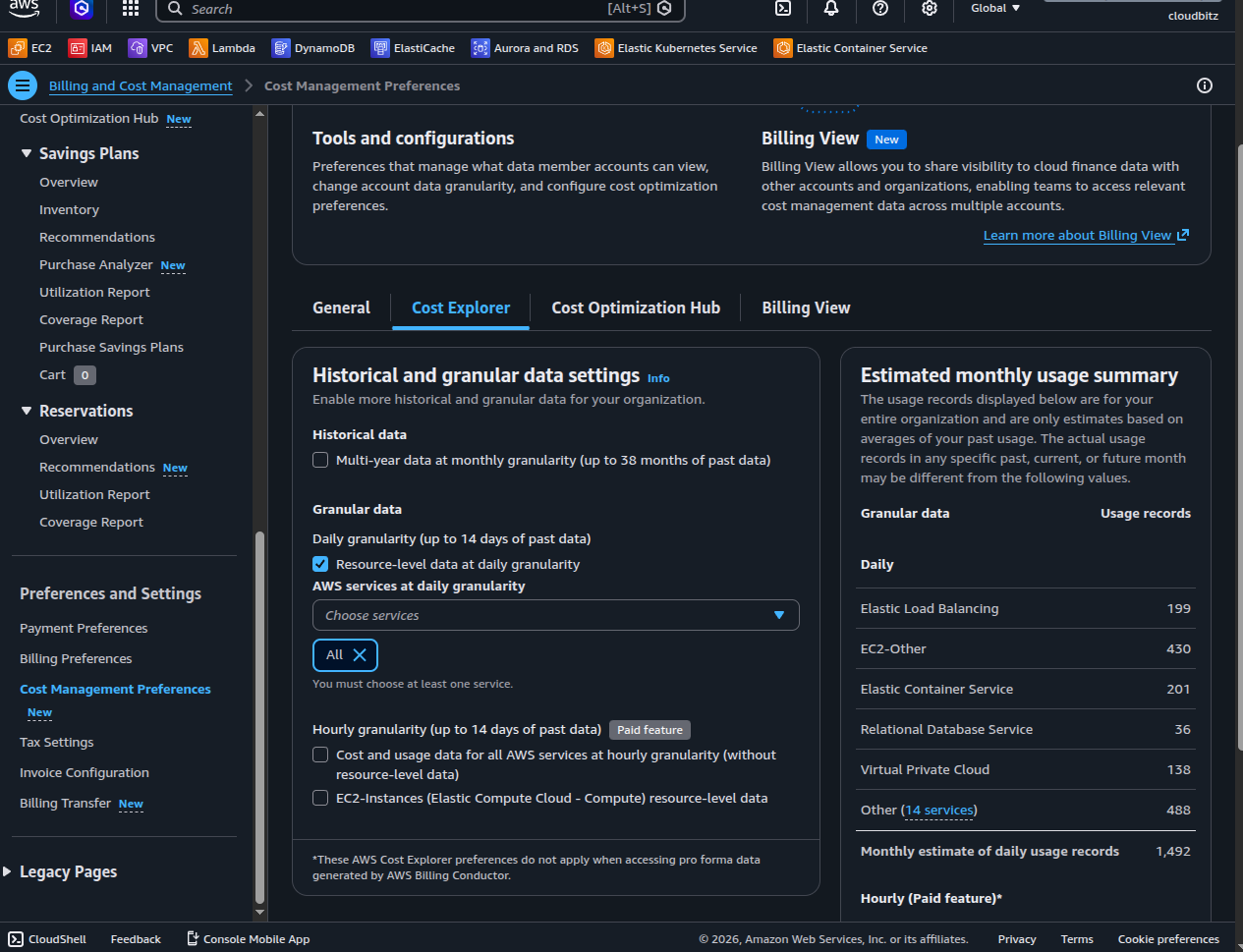The image size is (1243, 952).
Task: Open the Privacy footer link
Action: [1017, 939]
